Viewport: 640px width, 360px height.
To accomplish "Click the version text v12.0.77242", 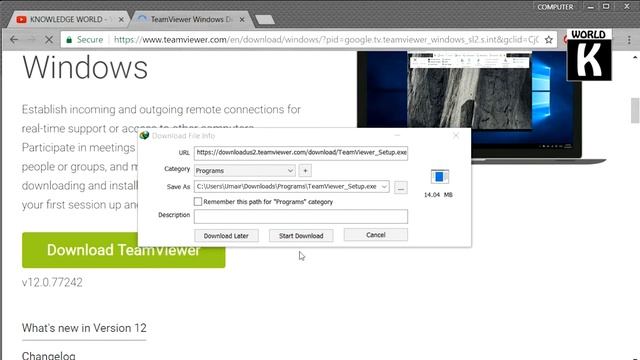I will pyautogui.click(x=52, y=282).
